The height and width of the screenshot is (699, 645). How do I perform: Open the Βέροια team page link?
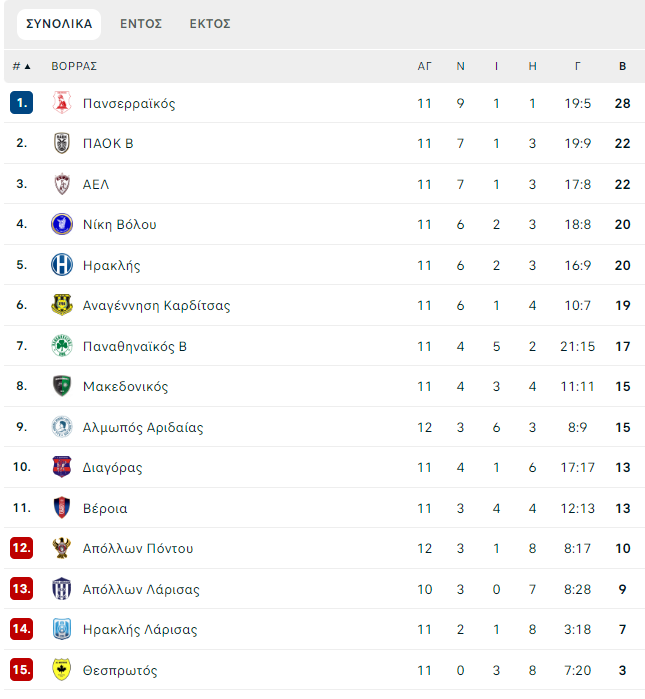coord(105,508)
